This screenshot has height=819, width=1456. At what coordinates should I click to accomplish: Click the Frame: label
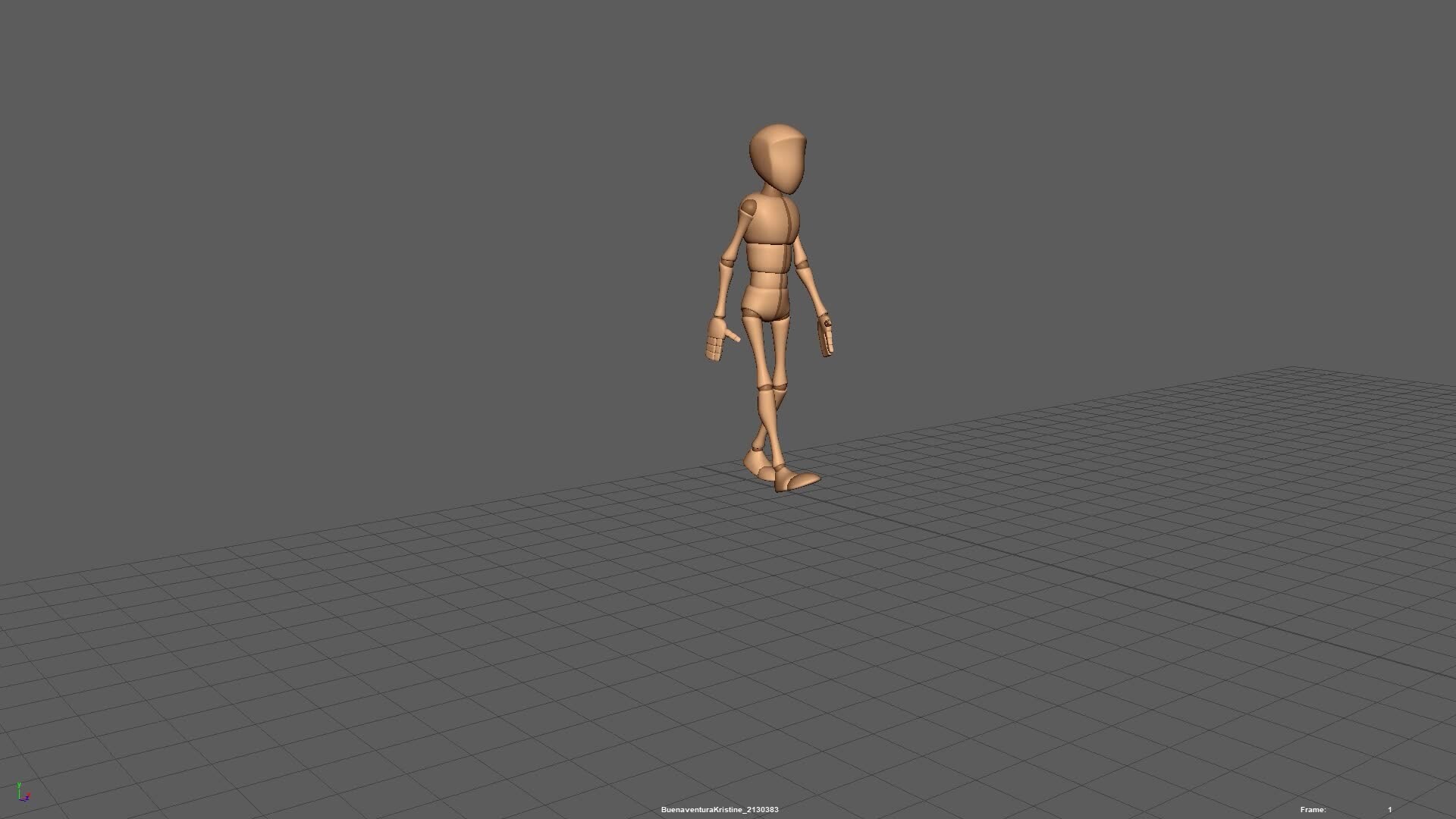click(x=1313, y=810)
